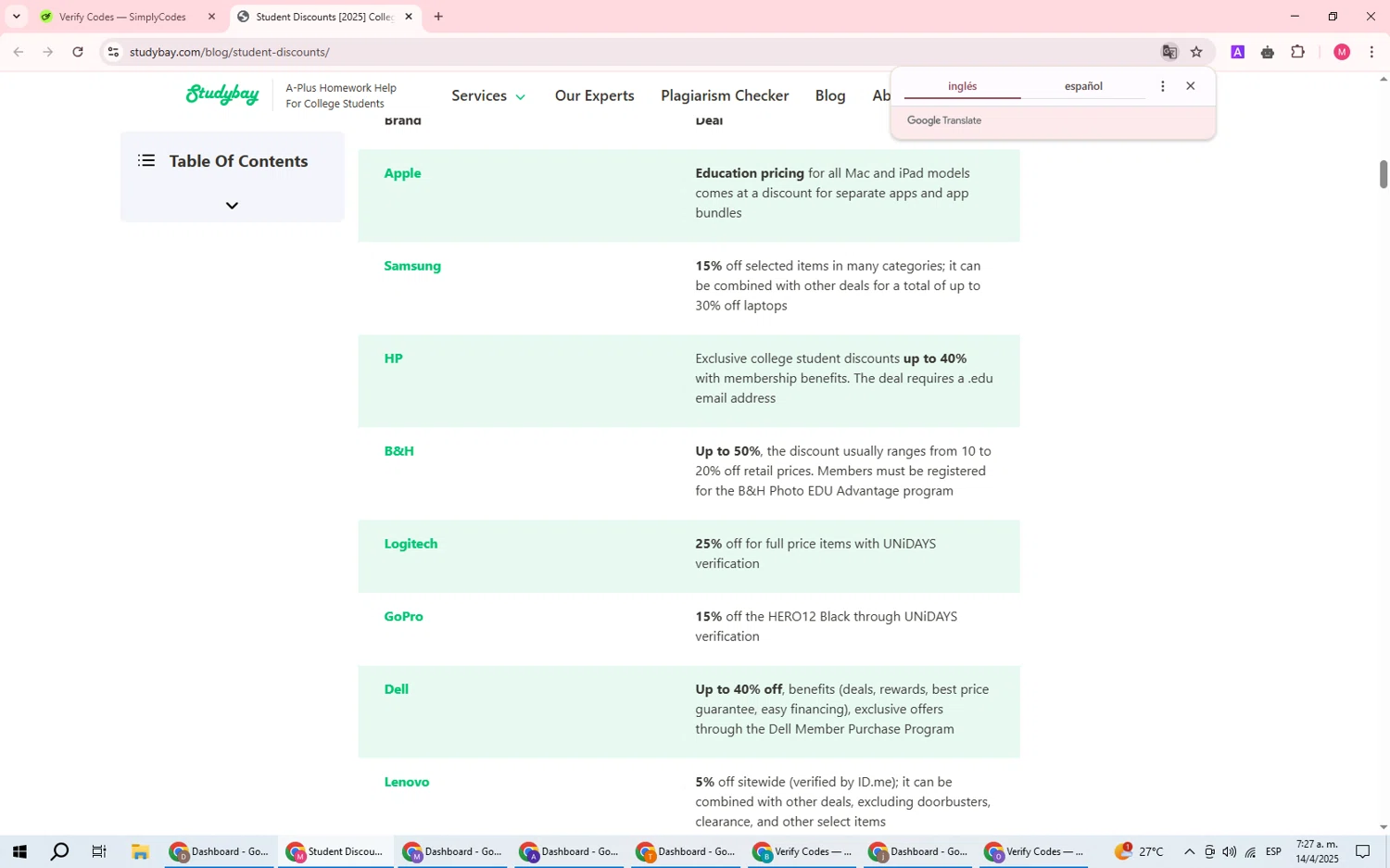This screenshot has width=1390, height=868.
Task: Open Task View in taskbar
Action: coord(99,851)
